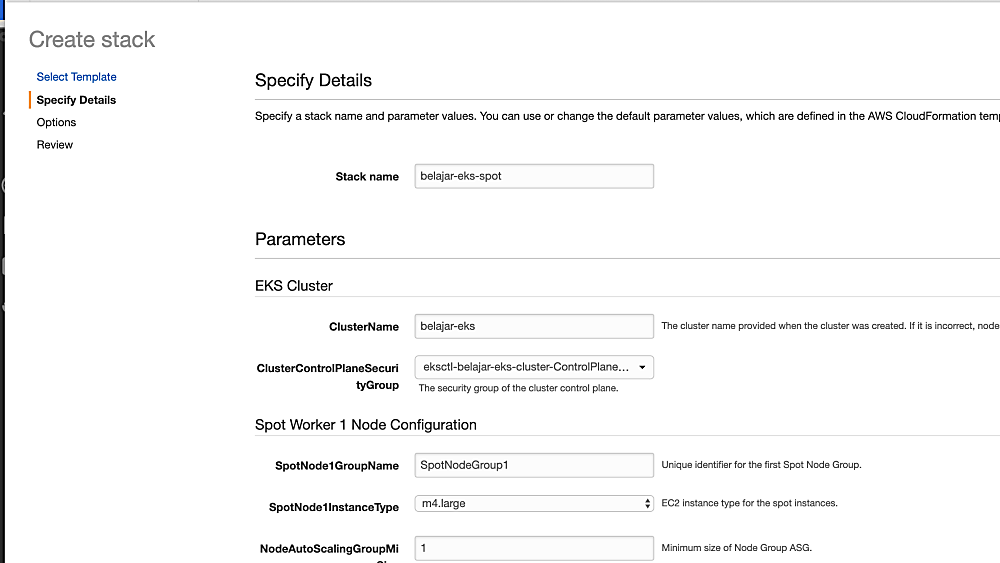Click the Parameters section heading
The height and width of the screenshot is (563, 1000).
pyautogui.click(x=300, y=239)
